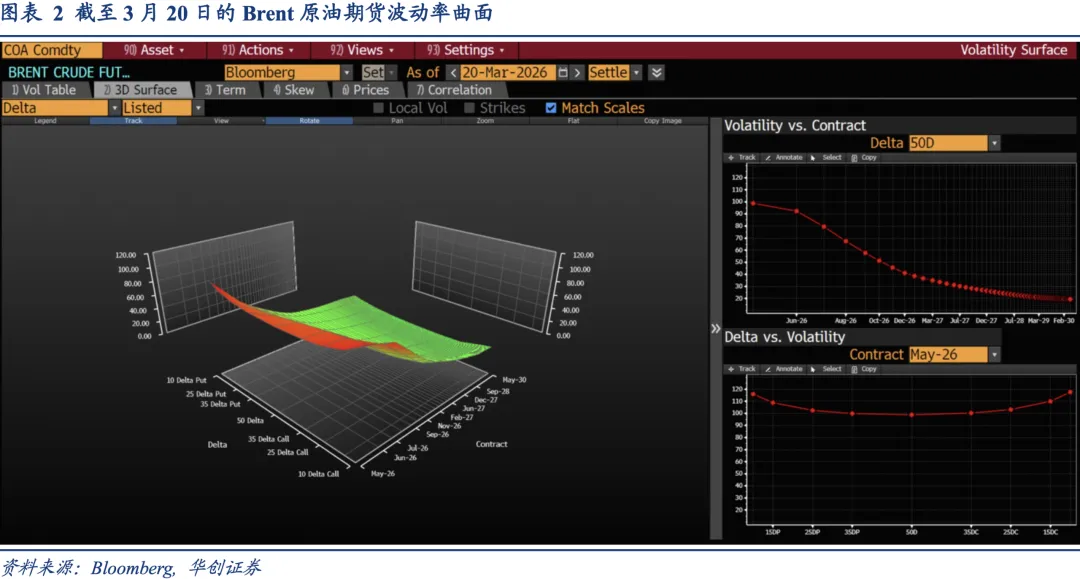Click Annotate in Volatility vs. Contract toolbar
The height and width of the screenshot is (579, 1080).
tap(784, 158)
